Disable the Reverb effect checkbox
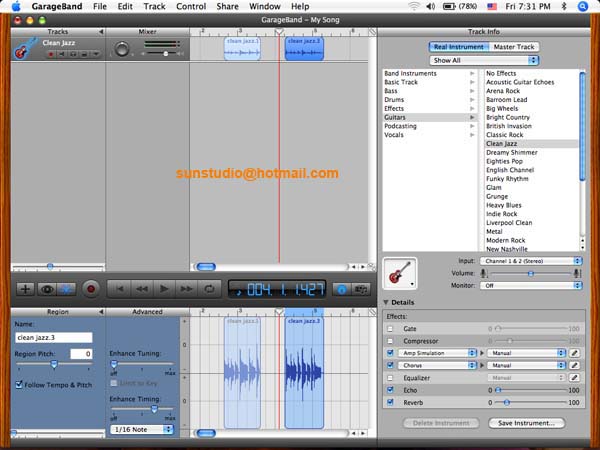This screenshot has width=600, height=450. coord(390,402)
